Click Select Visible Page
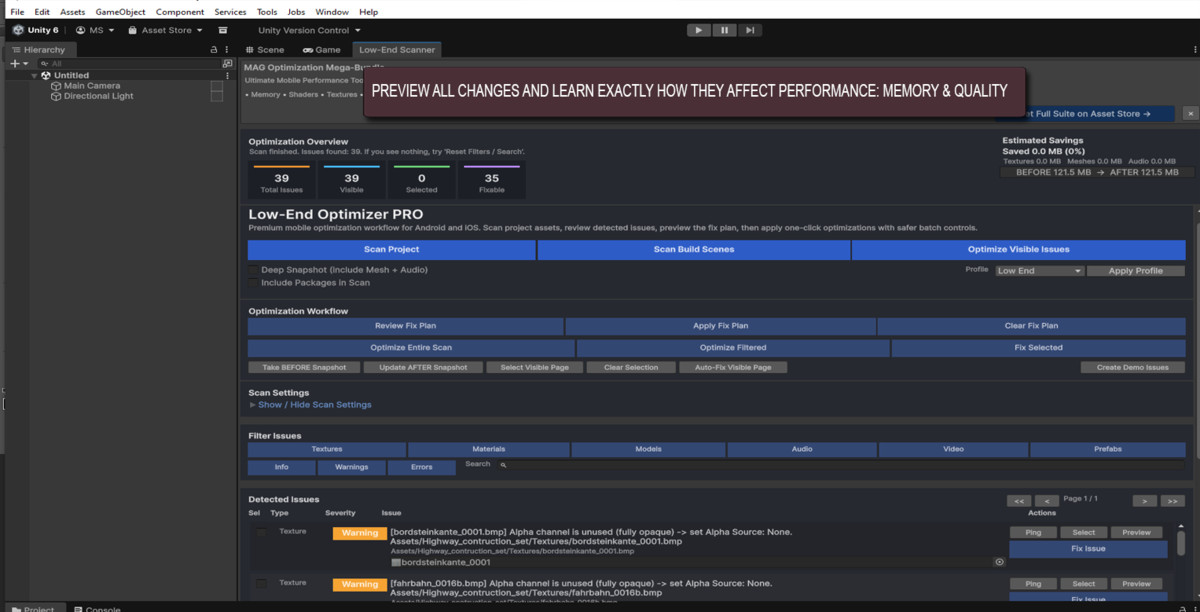 pyautogui.click(x=534, y=367)
